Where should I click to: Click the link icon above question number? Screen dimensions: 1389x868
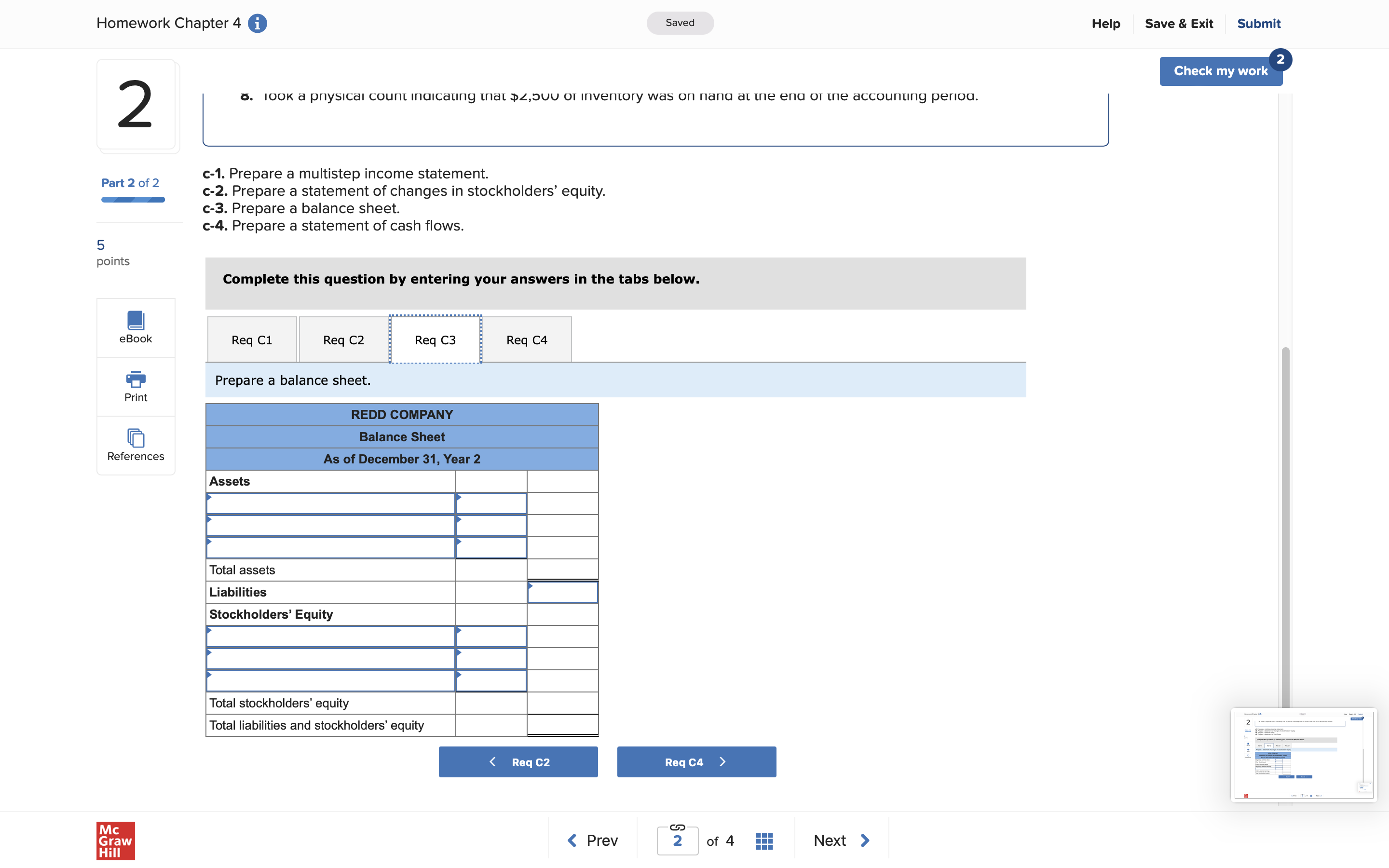pos(677,827)
